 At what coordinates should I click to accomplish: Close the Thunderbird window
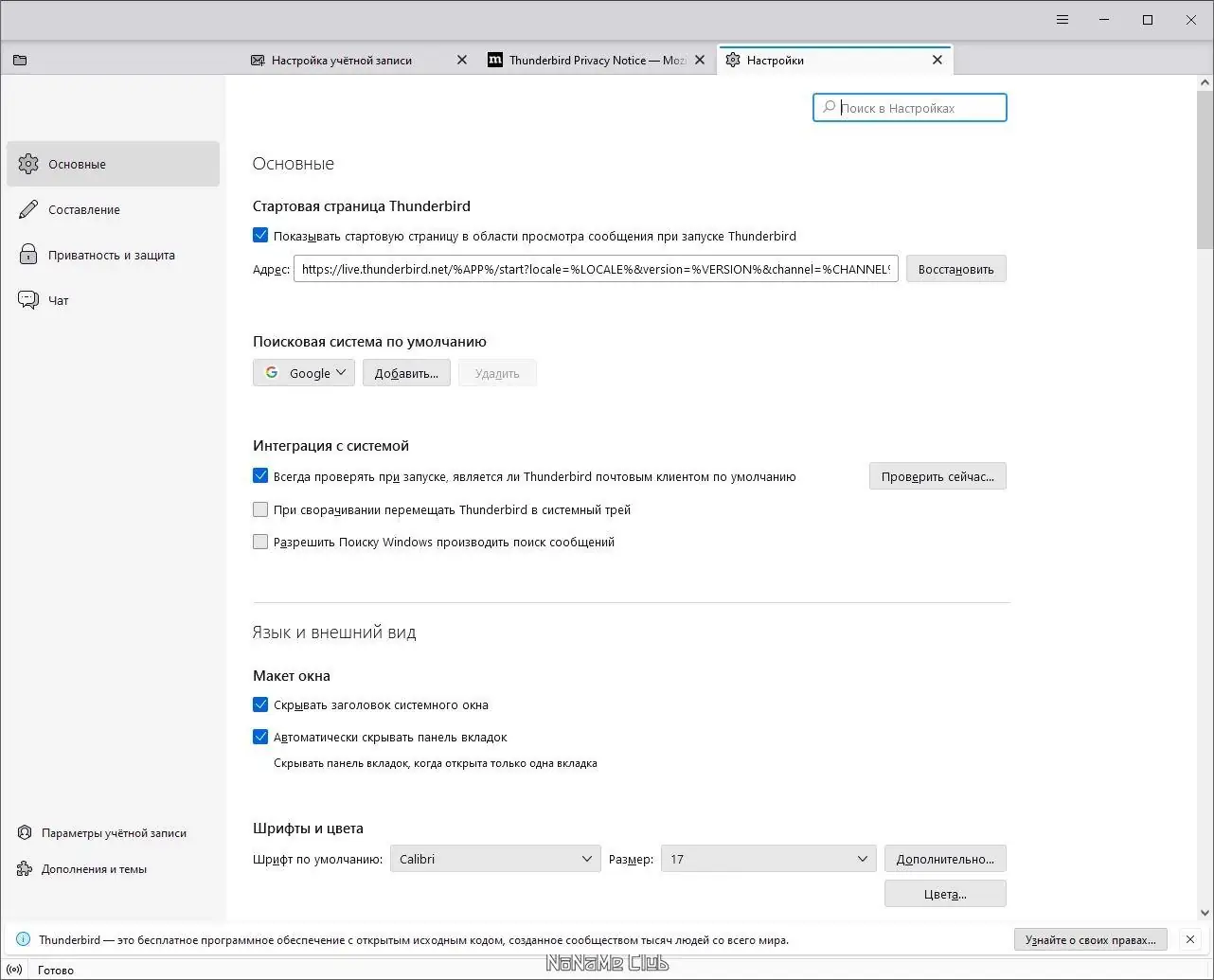click(x=1191, y=20)
